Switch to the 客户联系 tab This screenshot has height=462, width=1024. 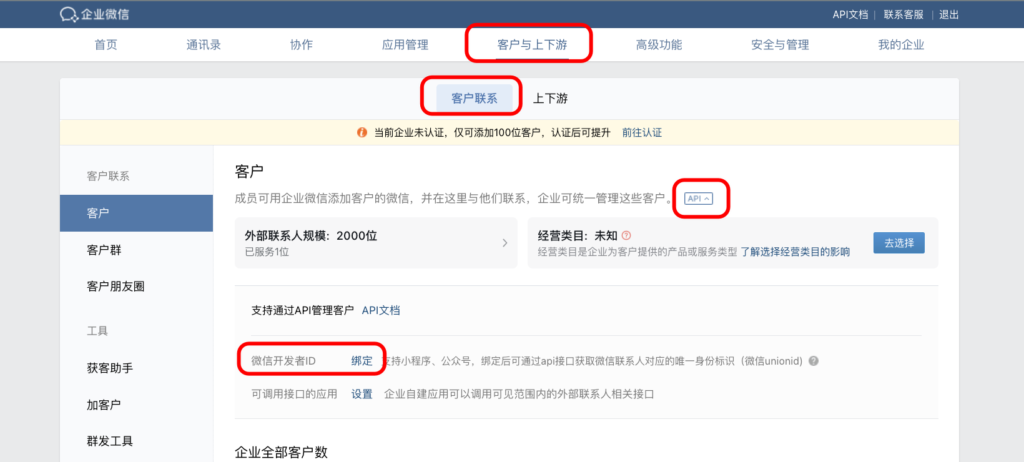click(475, 99)
